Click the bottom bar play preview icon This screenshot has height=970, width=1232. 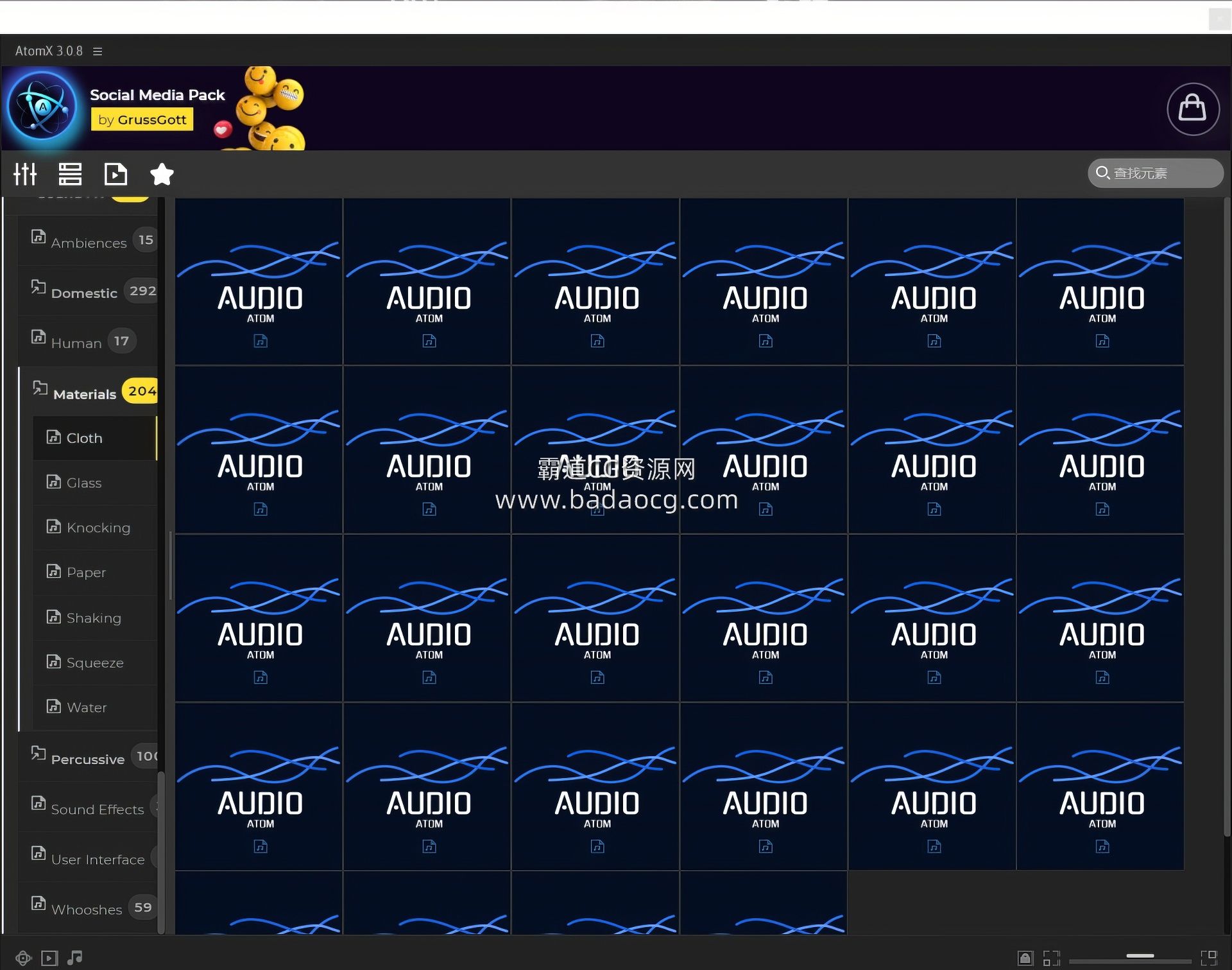49,958
